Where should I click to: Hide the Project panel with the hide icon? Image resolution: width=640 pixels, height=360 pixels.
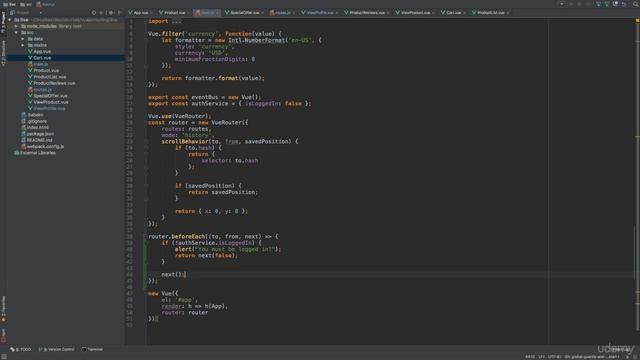click(119, 13)
